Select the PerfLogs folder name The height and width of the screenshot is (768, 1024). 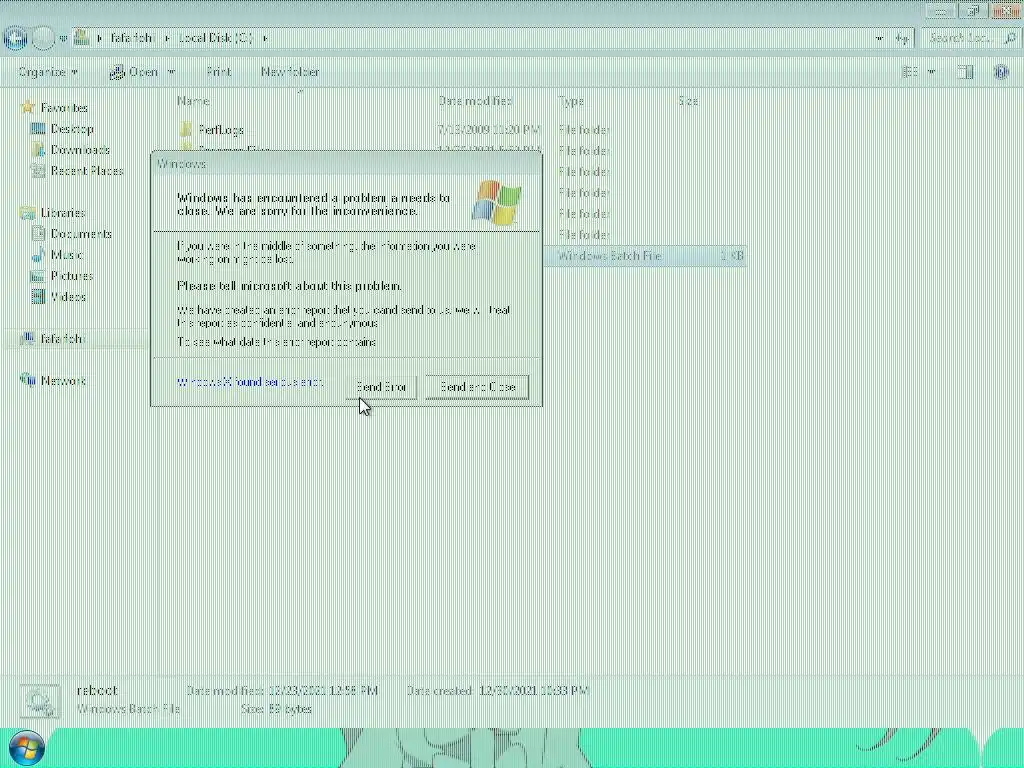tap(221, 129)
